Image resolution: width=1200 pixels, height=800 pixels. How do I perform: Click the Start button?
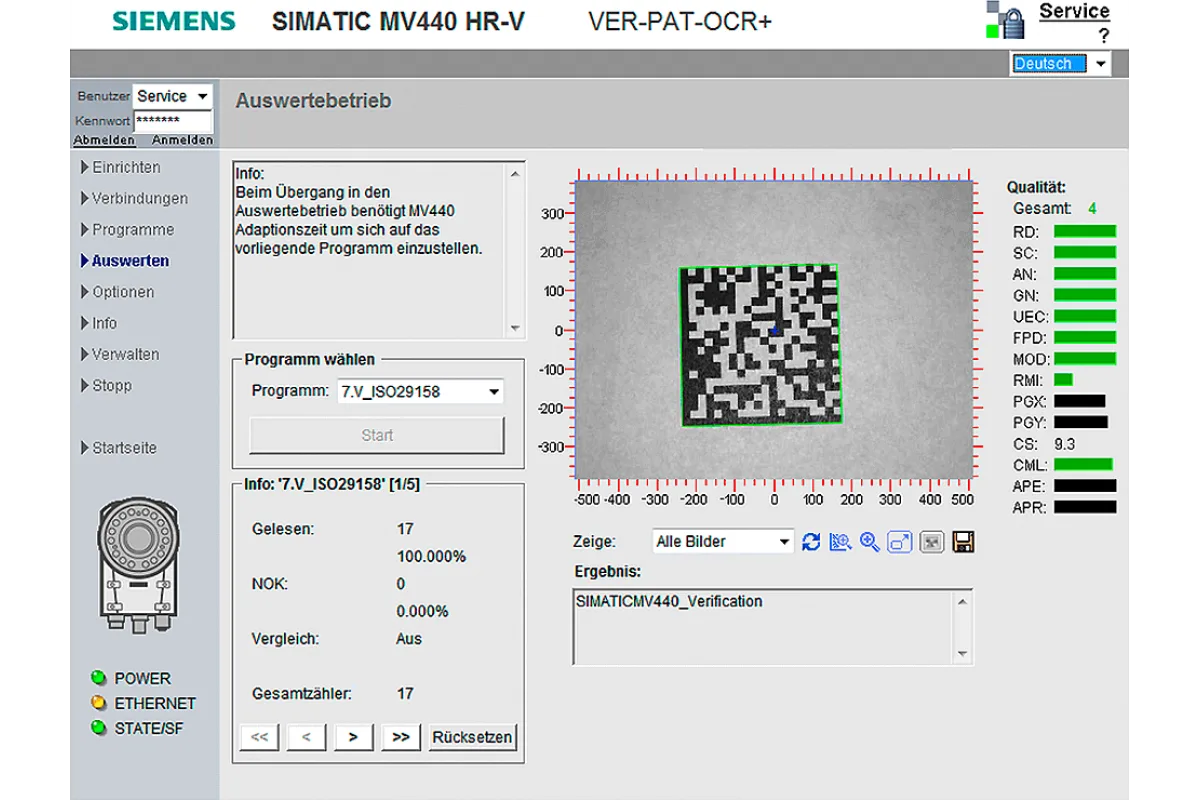point(377,435)
